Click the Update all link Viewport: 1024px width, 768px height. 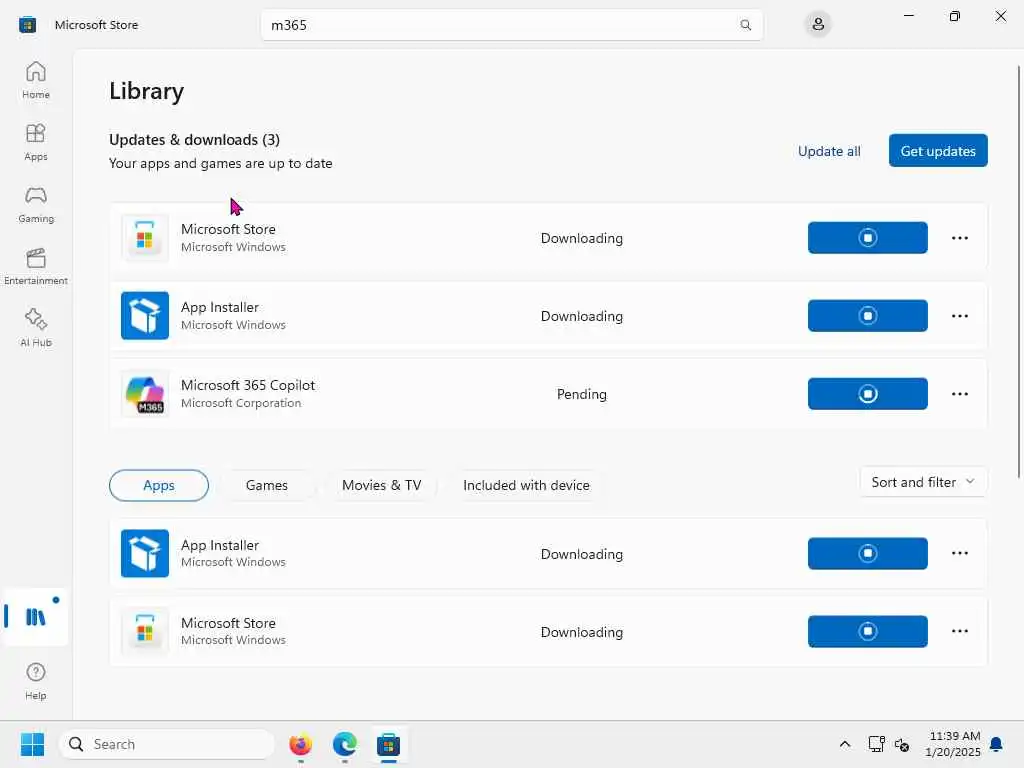click(x=829, y=151)
